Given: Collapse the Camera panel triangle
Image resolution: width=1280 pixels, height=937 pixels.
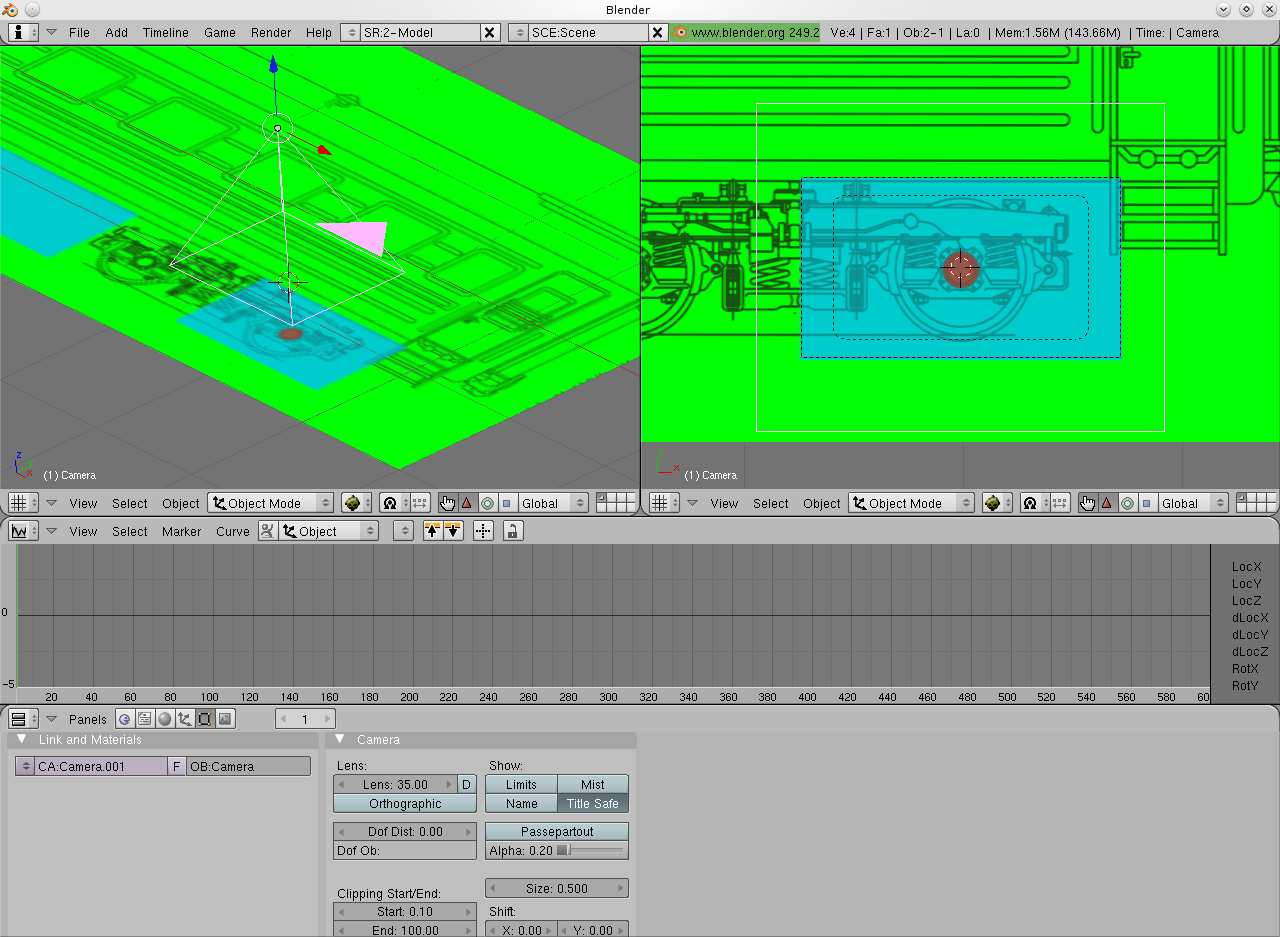Looking at the screenshot, I should coord(340,739).
